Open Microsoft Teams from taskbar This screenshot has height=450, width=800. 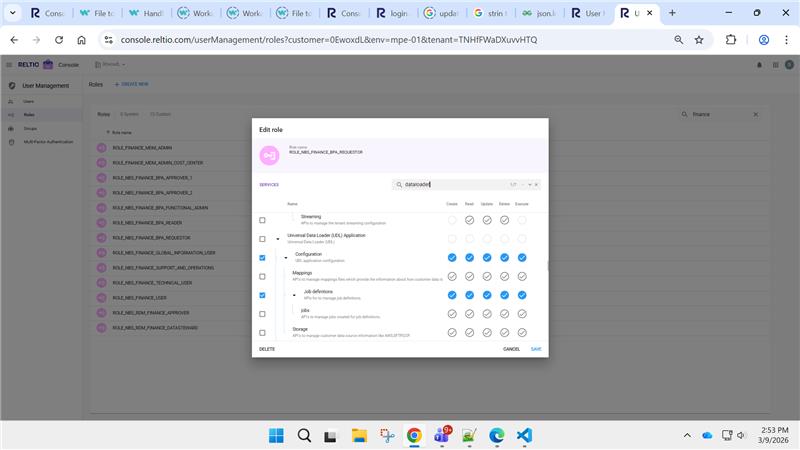coord(442,435)
